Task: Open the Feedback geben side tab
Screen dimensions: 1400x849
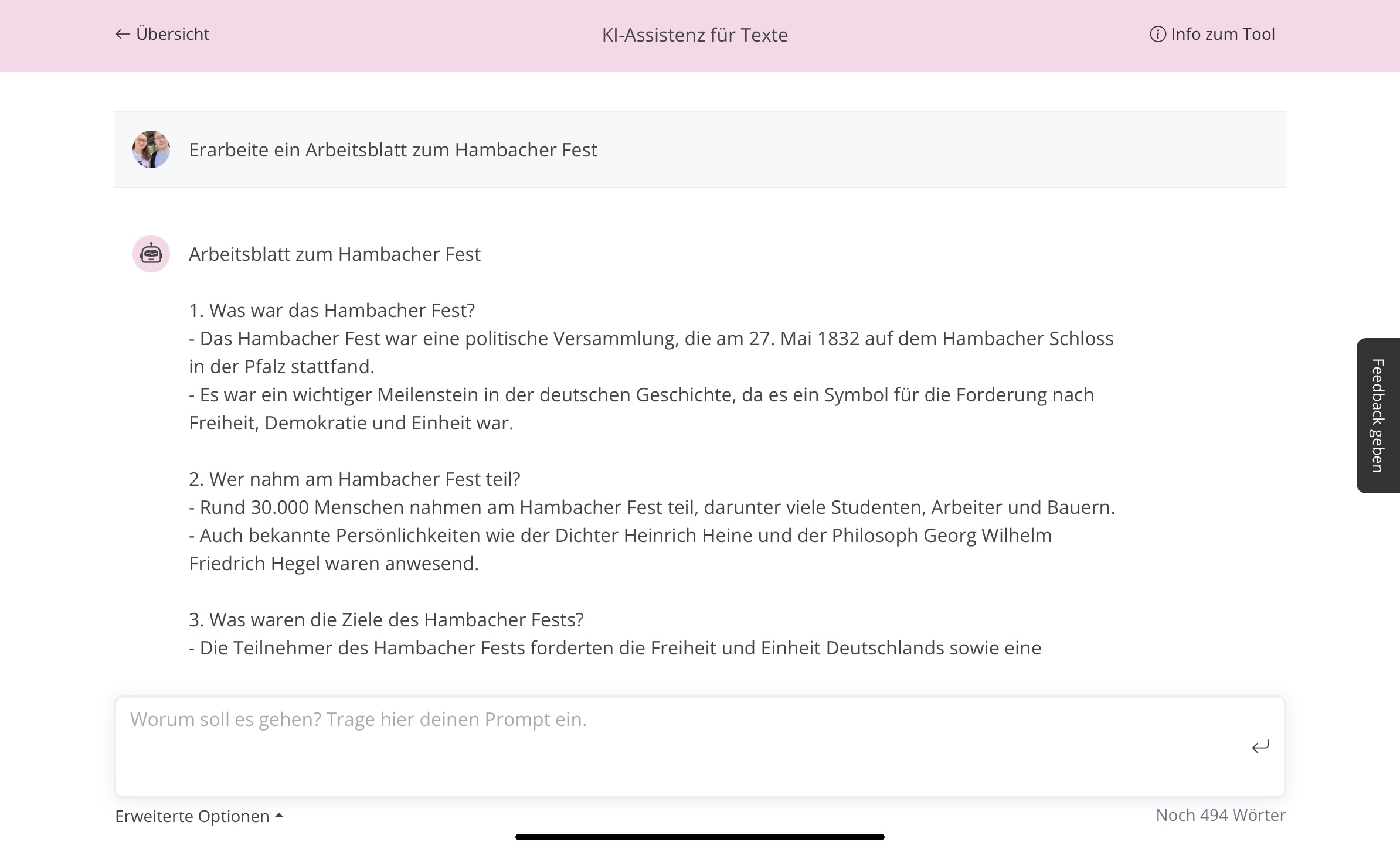Action: [1378, 415]
